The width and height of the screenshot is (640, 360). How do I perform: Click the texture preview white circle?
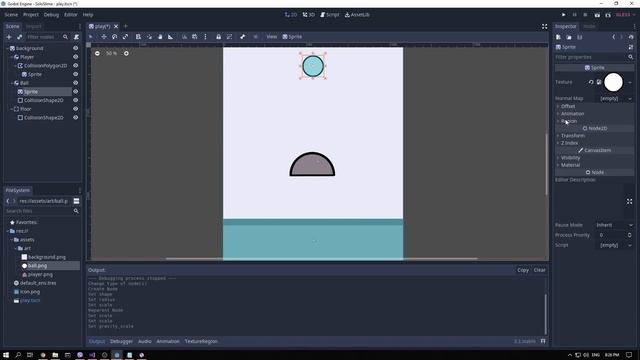coord(613,82)
